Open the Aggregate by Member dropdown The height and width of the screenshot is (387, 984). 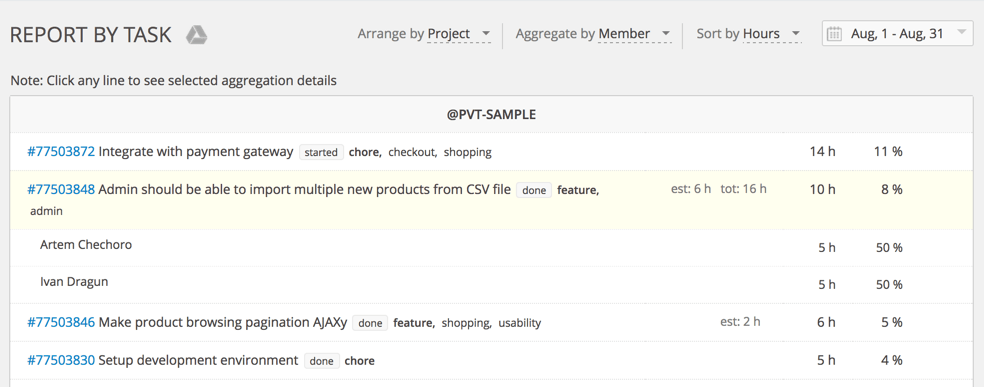593,34
